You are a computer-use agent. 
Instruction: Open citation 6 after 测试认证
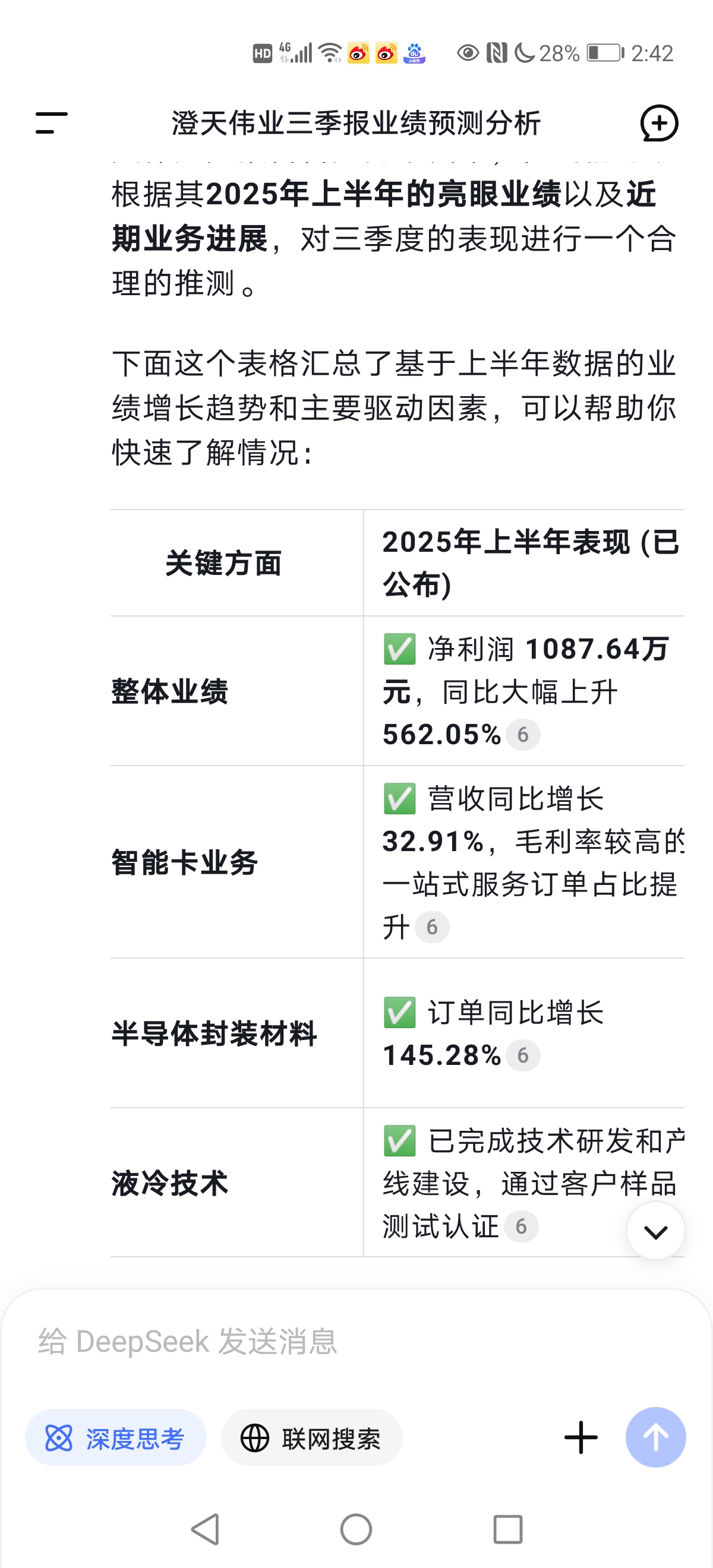tap(521, 1226)
